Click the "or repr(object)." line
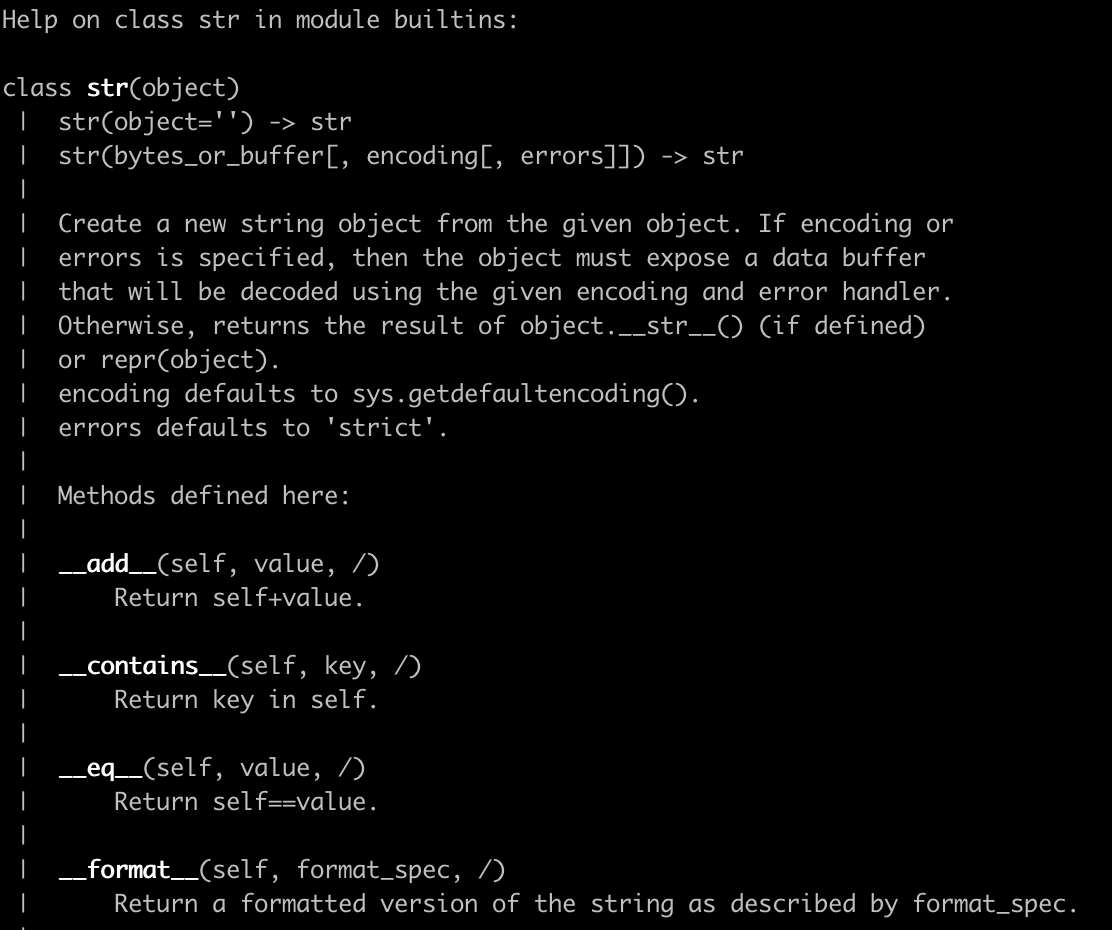1112x930 pixels. [169, 360]
